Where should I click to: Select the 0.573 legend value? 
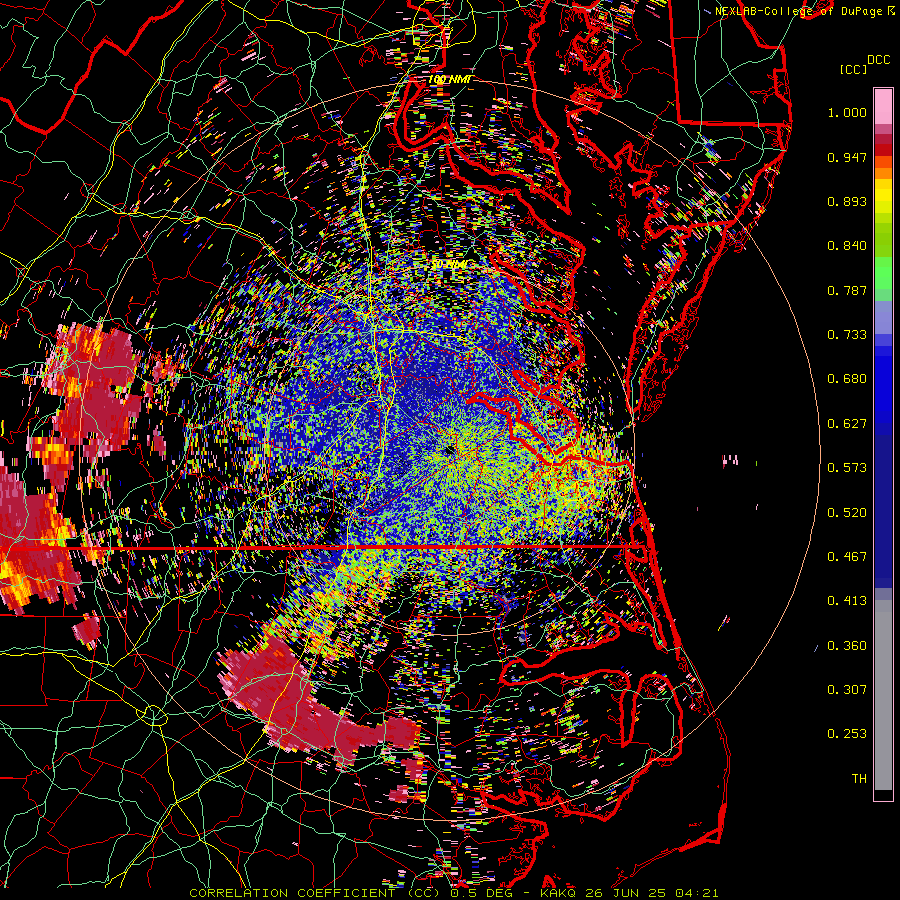pyautogui.click(x=847, y=468)
